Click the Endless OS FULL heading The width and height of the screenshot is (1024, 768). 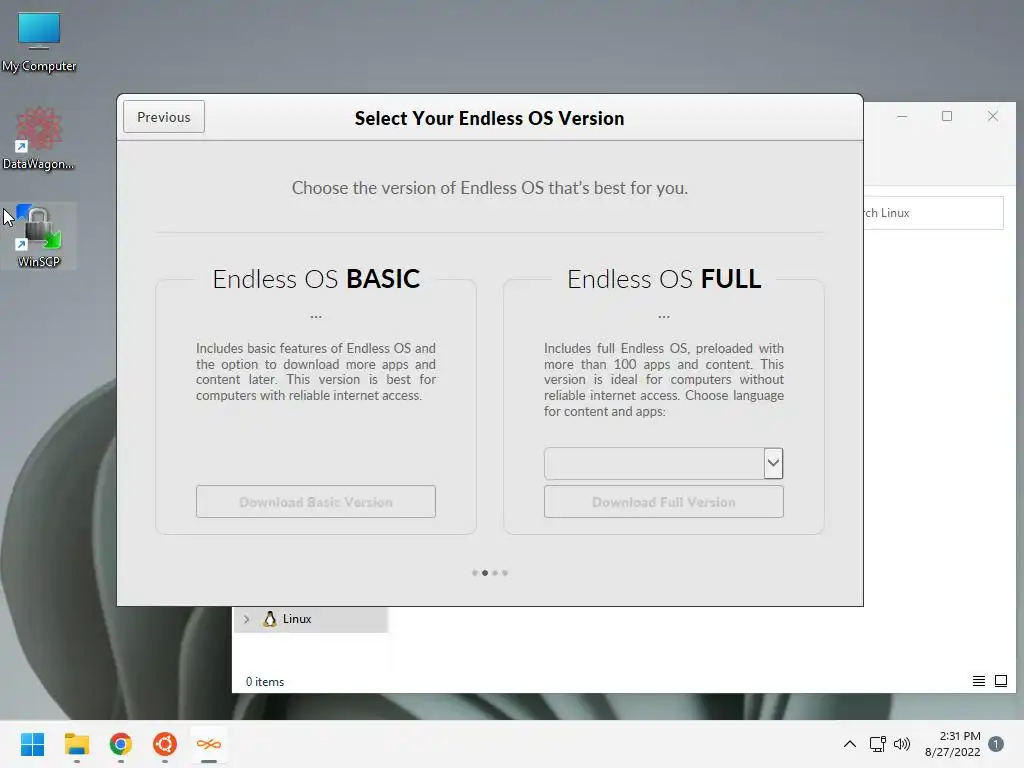pos(664,279)
